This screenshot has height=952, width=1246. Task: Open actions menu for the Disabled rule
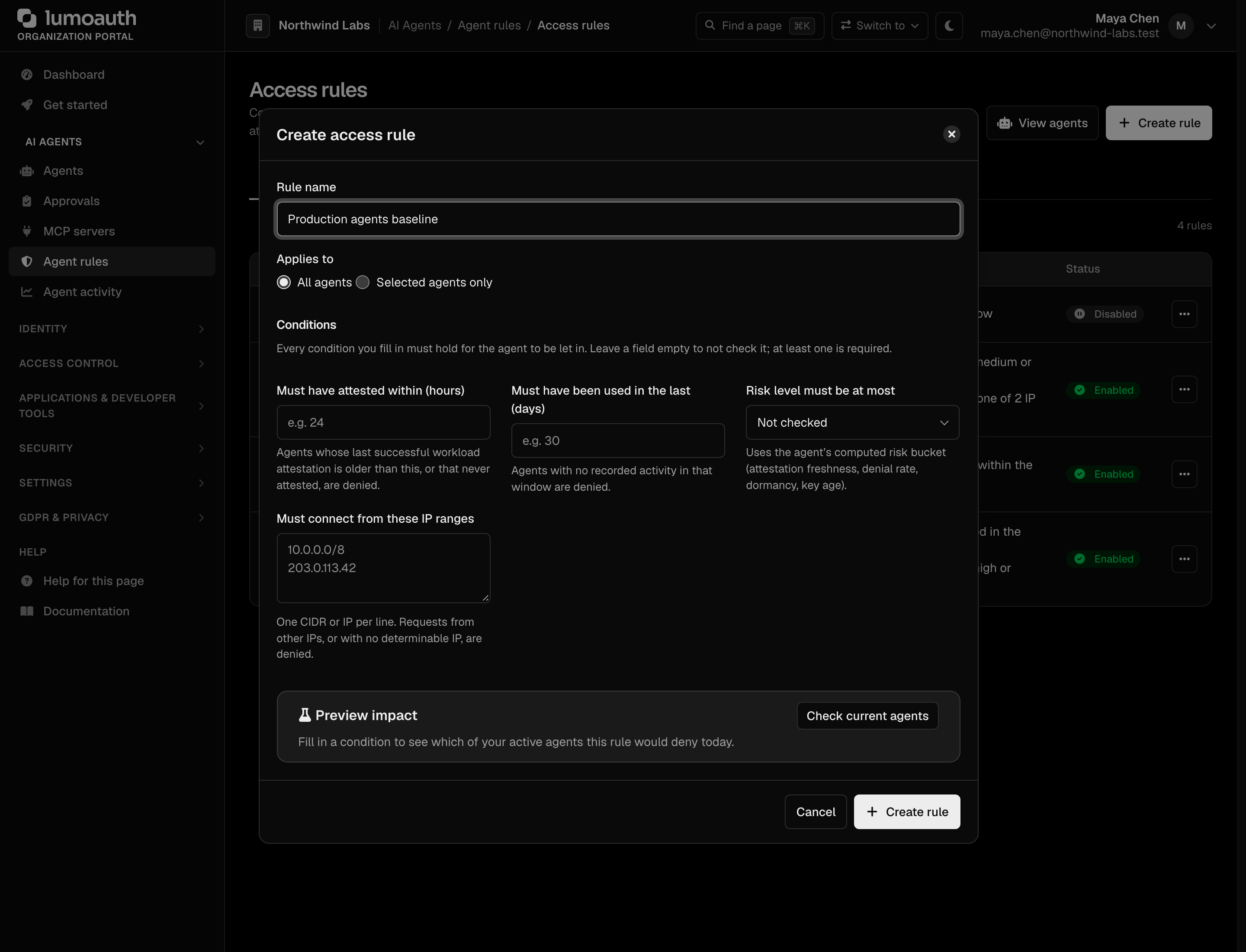point(1184,314)
